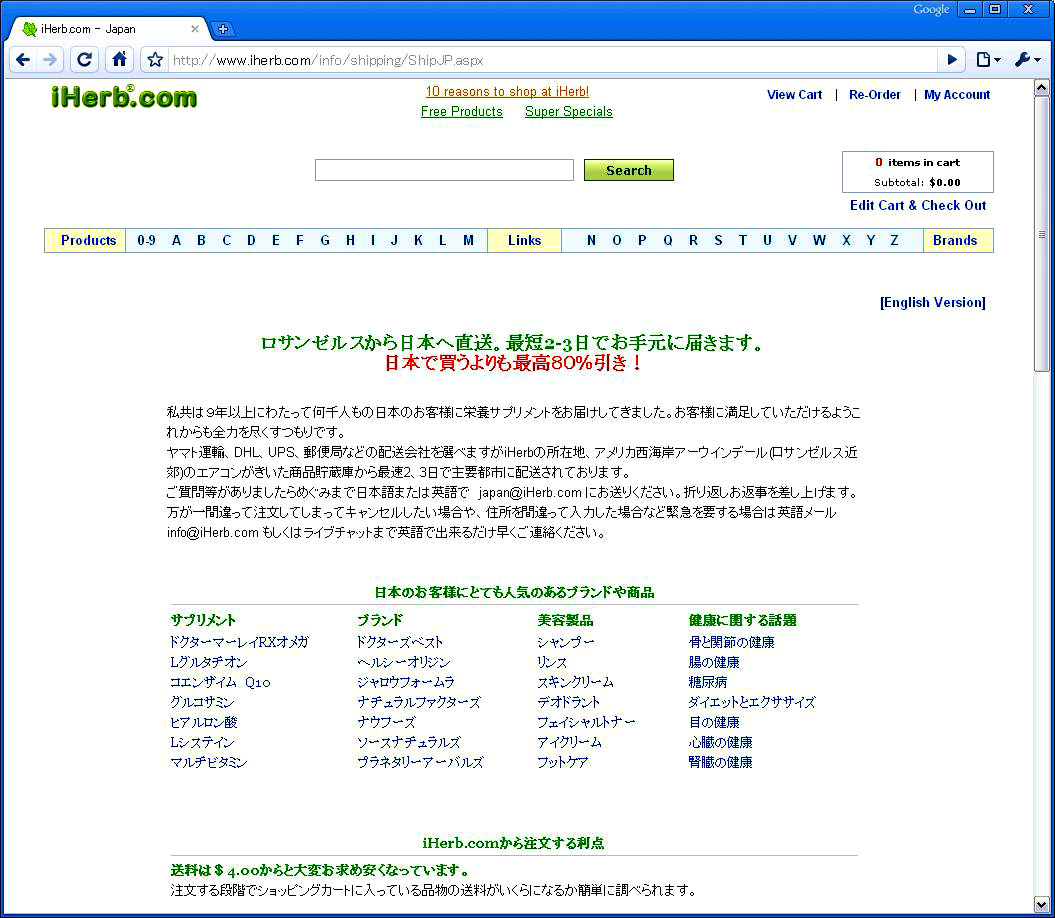Open the ナチュラルファクターズ brand link
The width and height of the screenshot is (1055, 918).
click(419, 702)
